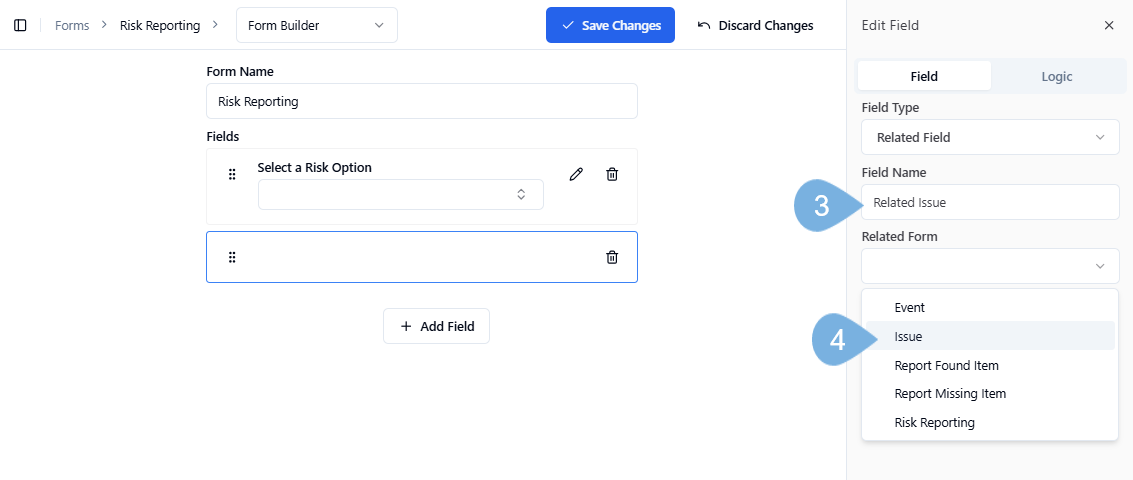Collapse the Related Form dropdown
The image size is (1133, 480).
pos(989,266)
